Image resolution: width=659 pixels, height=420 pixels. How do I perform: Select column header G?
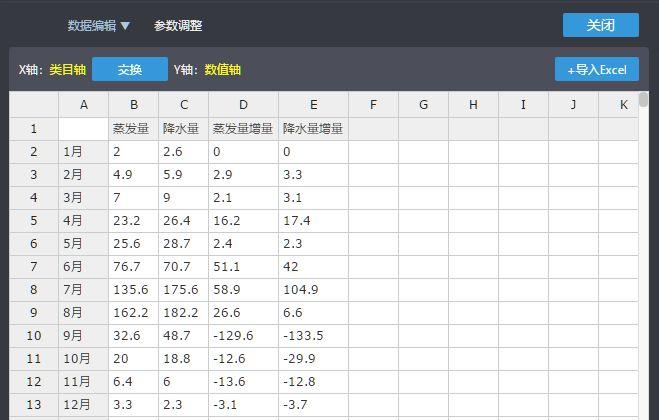click(x=423, y=105)
